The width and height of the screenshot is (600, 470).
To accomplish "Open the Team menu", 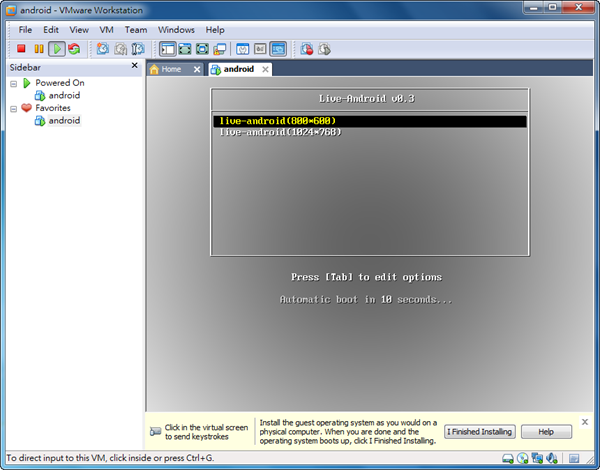I will [x=136, y=30].
